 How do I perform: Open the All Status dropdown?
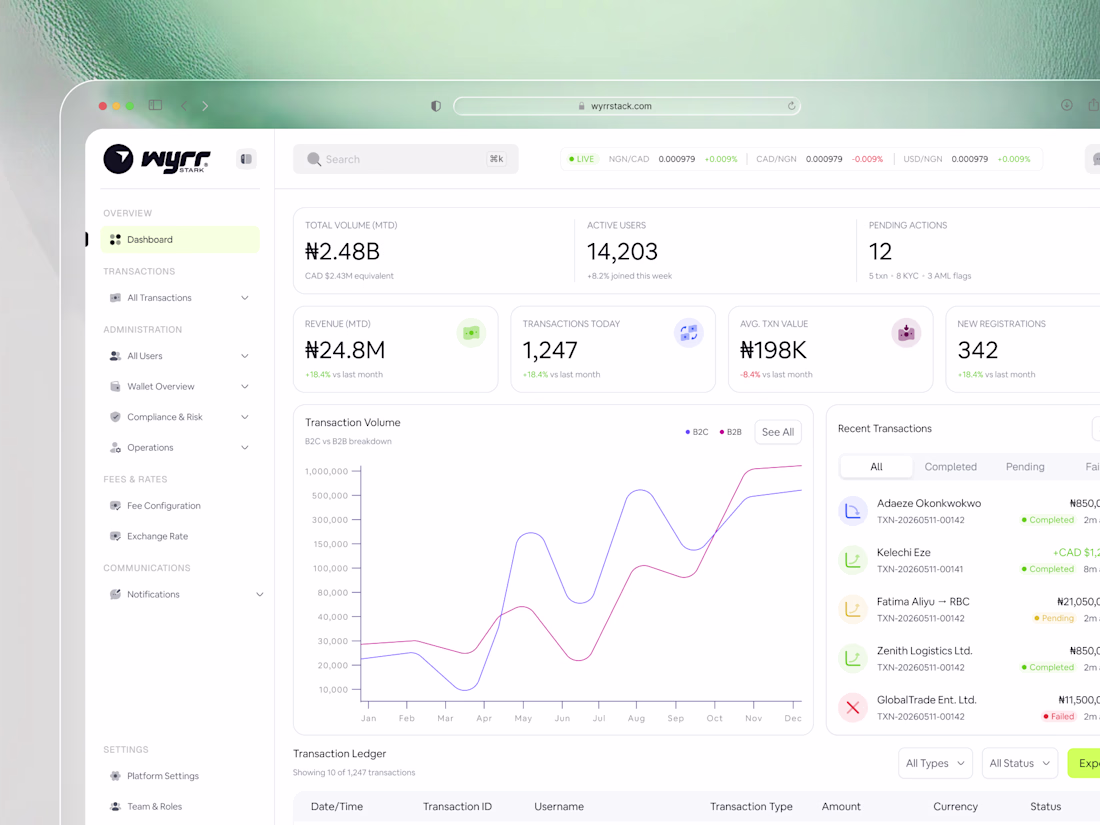(x=1019, y=763)
